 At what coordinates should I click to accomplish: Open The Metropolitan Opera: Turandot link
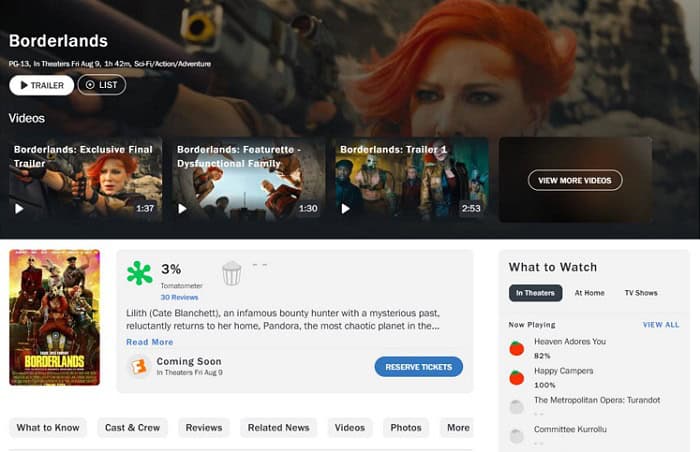(x=597, y=400)
